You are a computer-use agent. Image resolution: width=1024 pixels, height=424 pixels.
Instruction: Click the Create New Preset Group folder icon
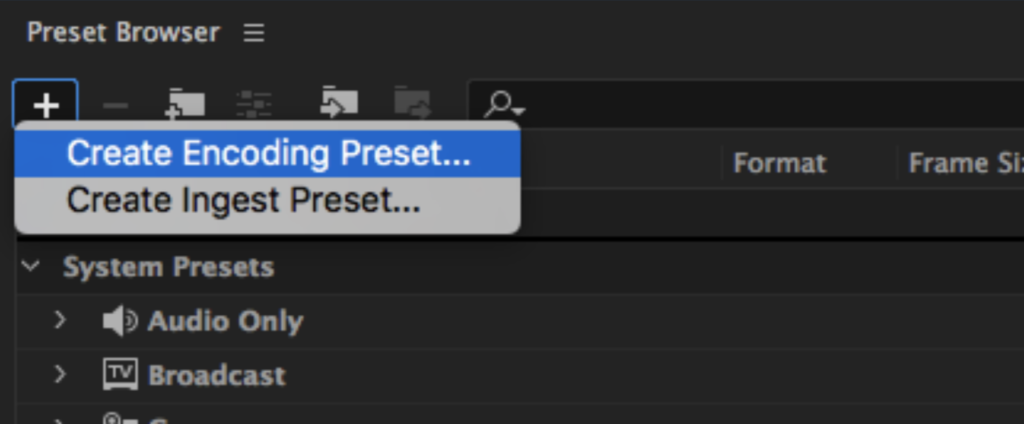pyautogui.click(x=185, y=105)
